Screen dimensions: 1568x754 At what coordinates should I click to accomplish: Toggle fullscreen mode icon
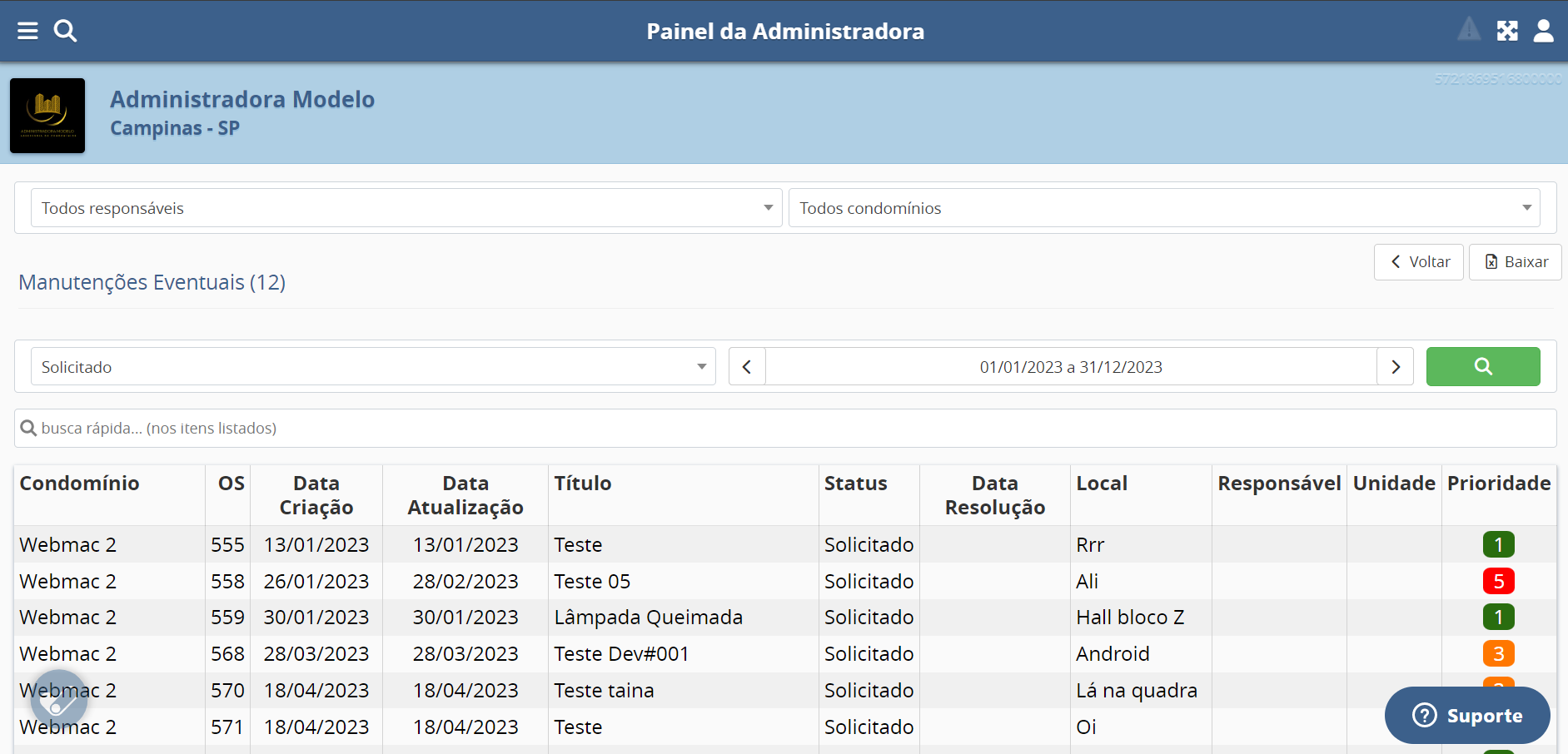(1507, 32)
